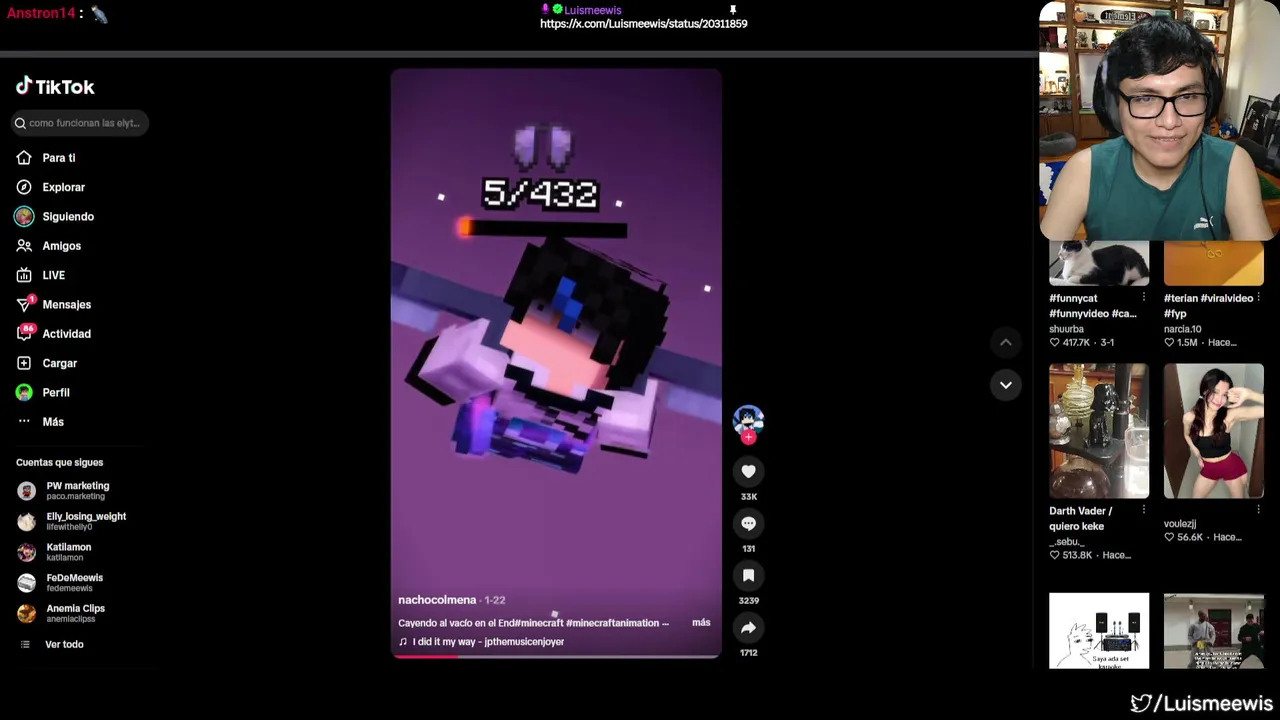Open Katilamon followed account

click(68, 552)
